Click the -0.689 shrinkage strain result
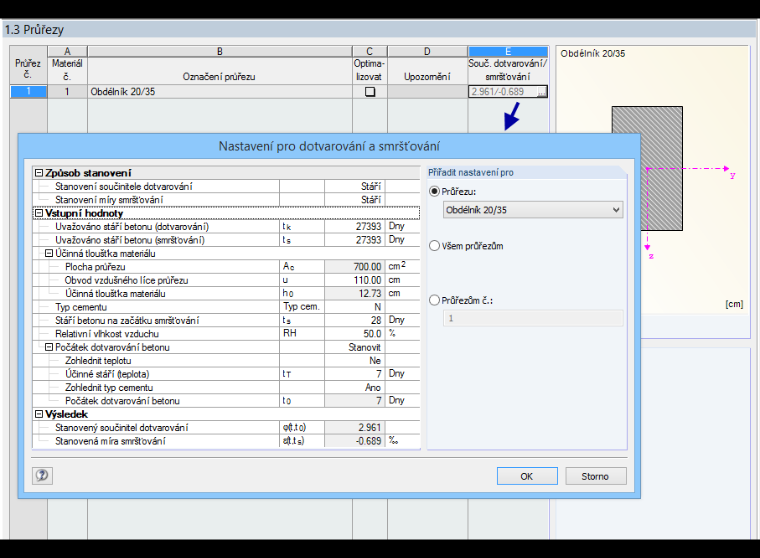The width and height of the screenshot is (760, 558). 355,441
